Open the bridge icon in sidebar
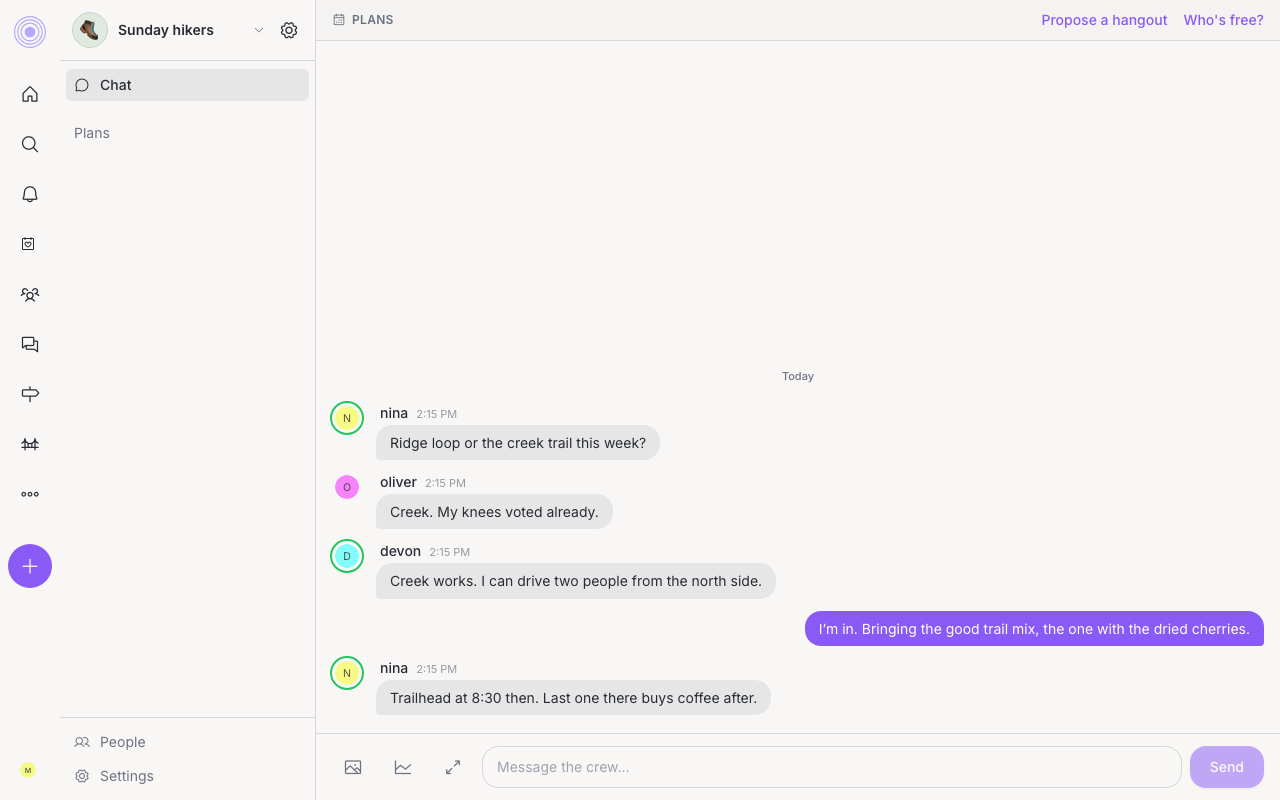The width and height of the screenshot is (1280, 800). tap(30, 444)
